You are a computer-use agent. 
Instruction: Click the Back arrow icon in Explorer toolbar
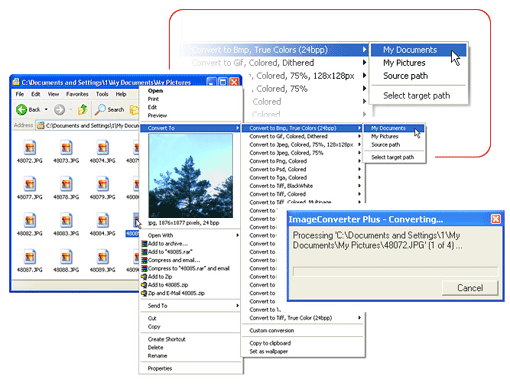point(21,109)
